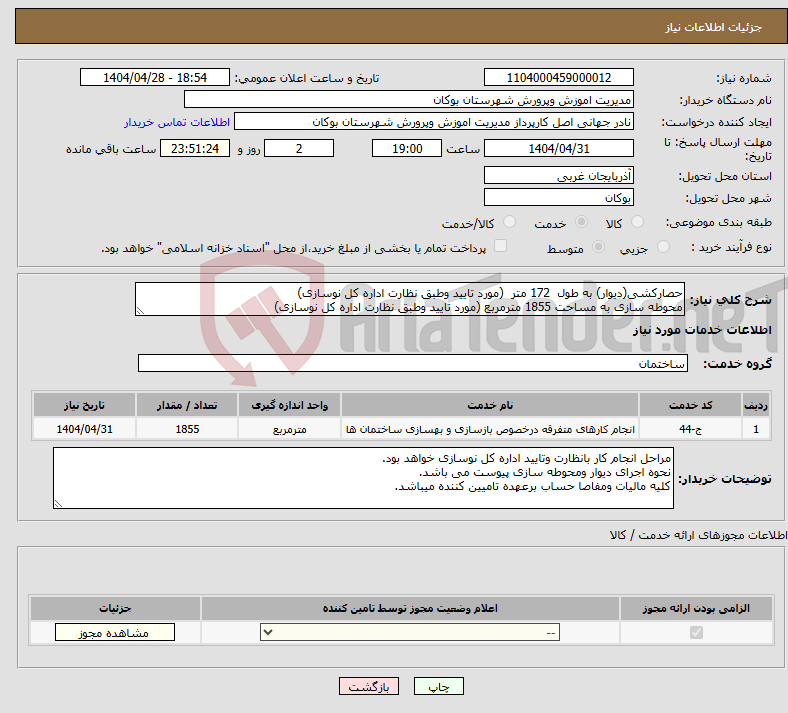The width and height of the screenshot is (788, 713).
Task: Toggle the الزامی بودن ارائه مجوز checkbox
Action: click(x=697, y=632)
